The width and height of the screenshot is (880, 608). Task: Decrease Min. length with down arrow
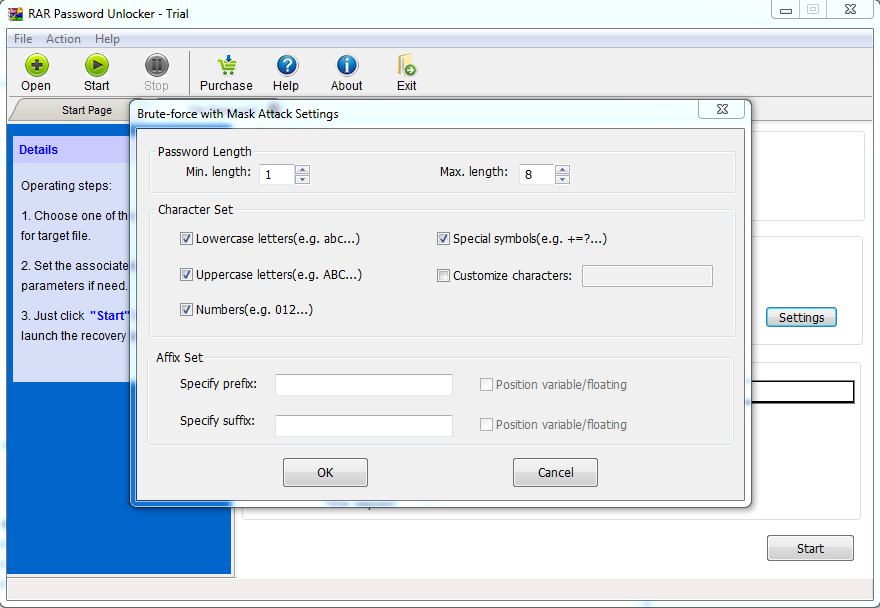tap(302, 179)
